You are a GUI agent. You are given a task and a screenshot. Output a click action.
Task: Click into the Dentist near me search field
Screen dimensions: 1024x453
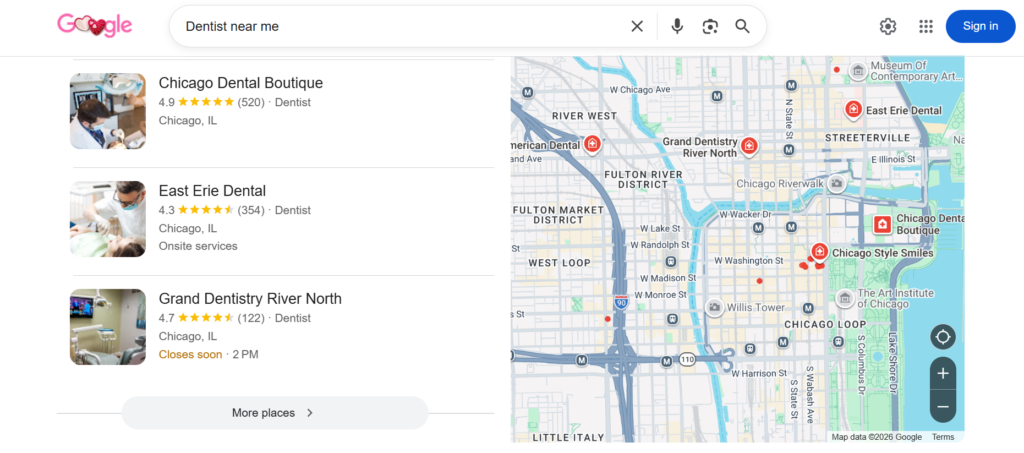(x=400, y=26)
